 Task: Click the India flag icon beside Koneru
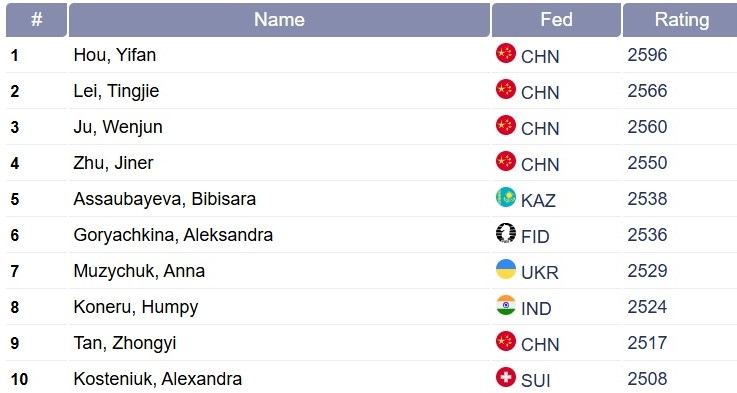click(506, 305)
